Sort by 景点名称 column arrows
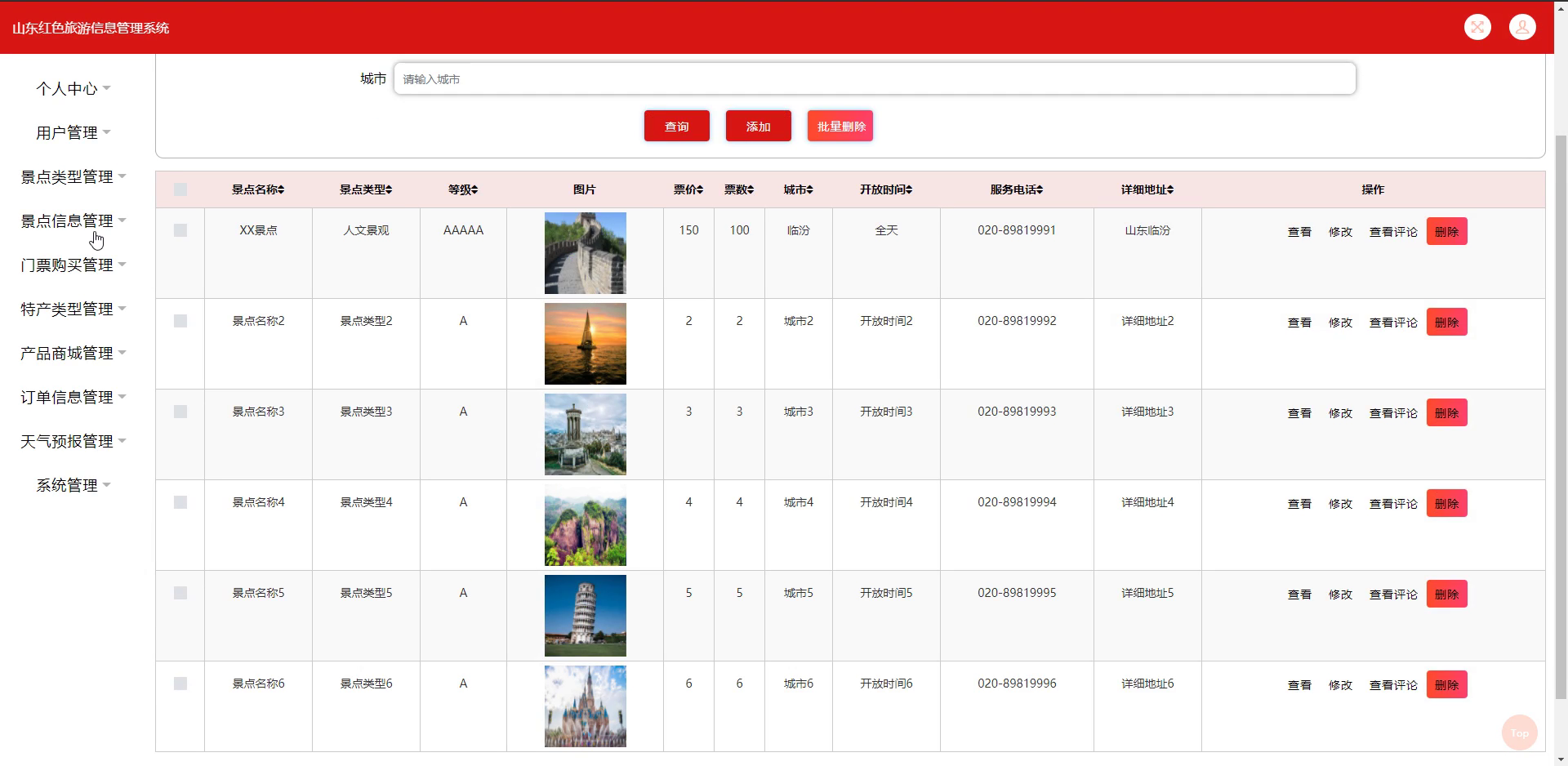 coord(281,189)
